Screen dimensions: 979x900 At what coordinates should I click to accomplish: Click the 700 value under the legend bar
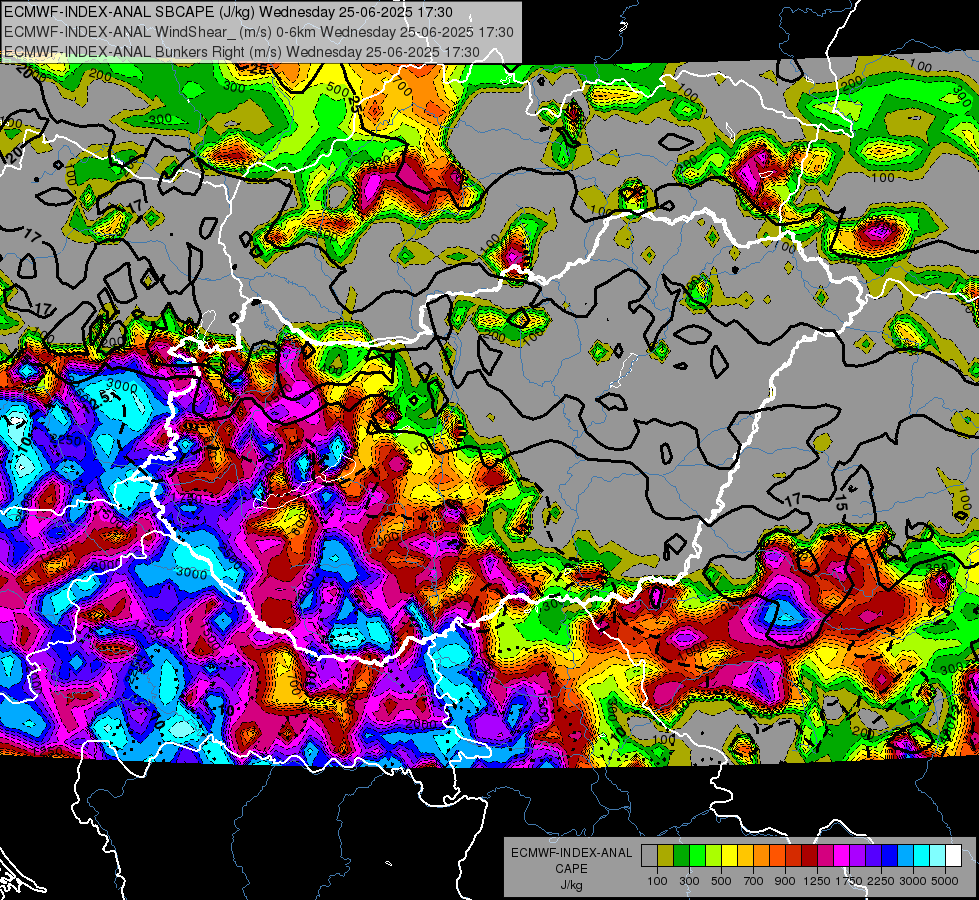[x=754, y=881]
